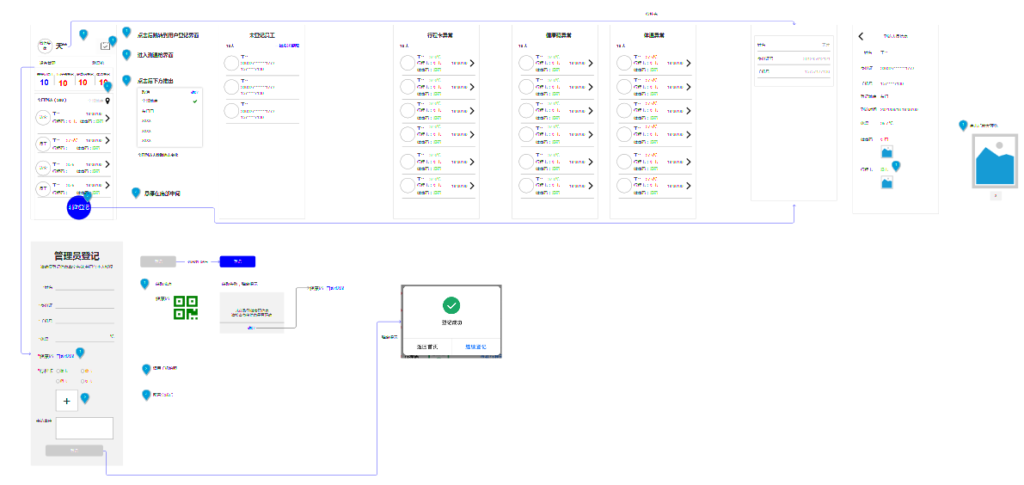This screenshot has height=485, width=1024.
Task: Click the blue link in the unregistered staff panel header
Action: click(289, 46)
